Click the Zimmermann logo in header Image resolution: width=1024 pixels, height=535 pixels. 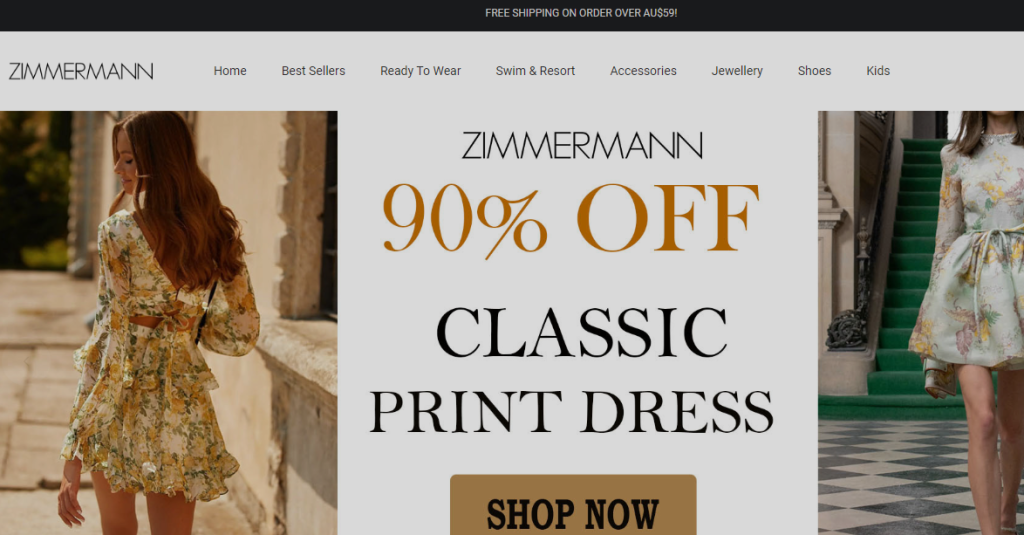81,71
